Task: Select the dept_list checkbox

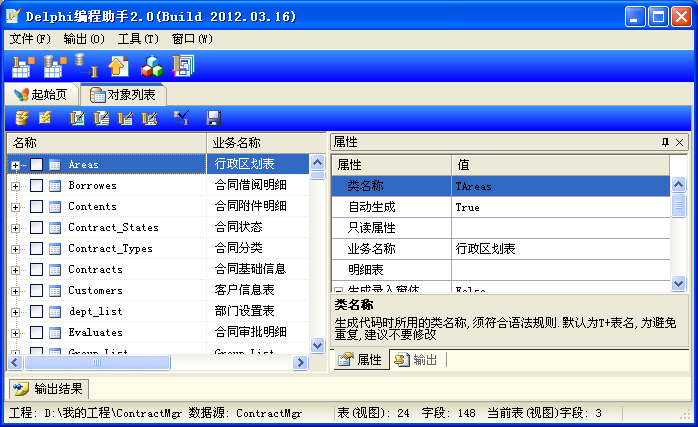Action: 37,311
